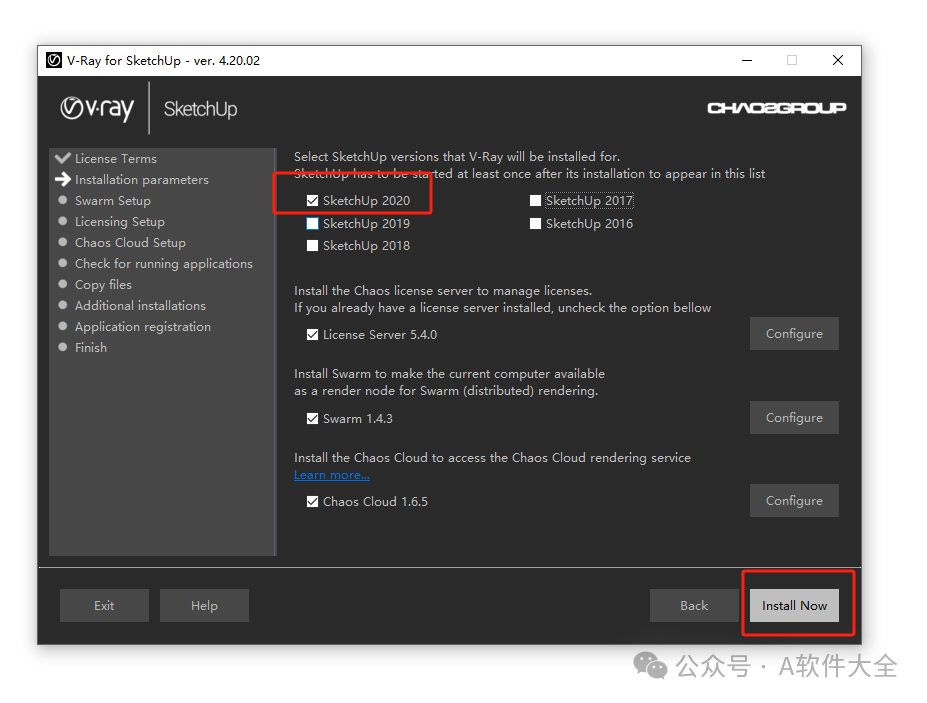Screen dimensions: 927x703
Task: Click the SketchUp header label
Action: (200, 109)
